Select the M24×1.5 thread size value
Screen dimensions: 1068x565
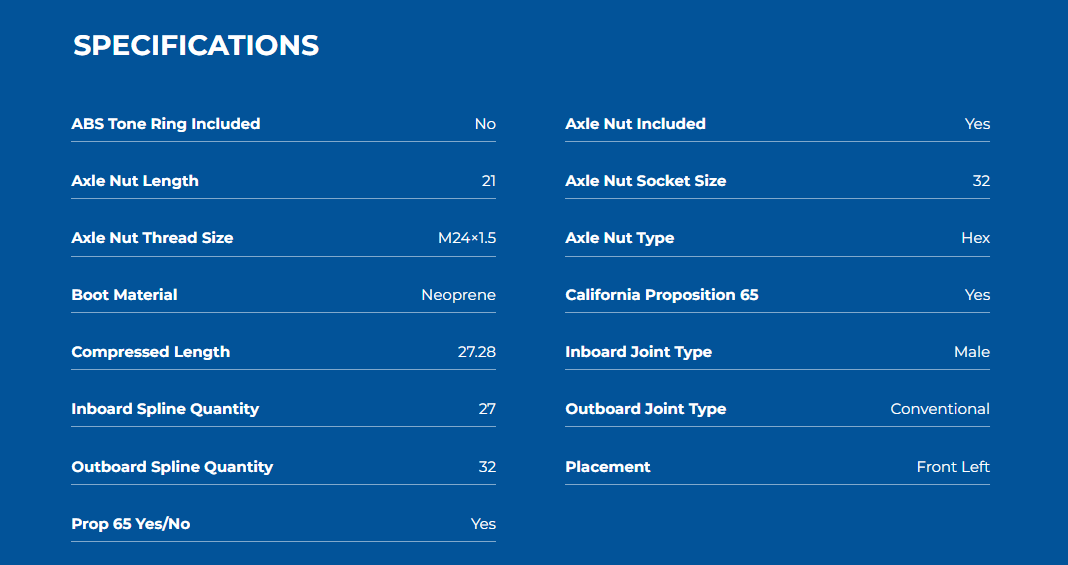point(467,238)
